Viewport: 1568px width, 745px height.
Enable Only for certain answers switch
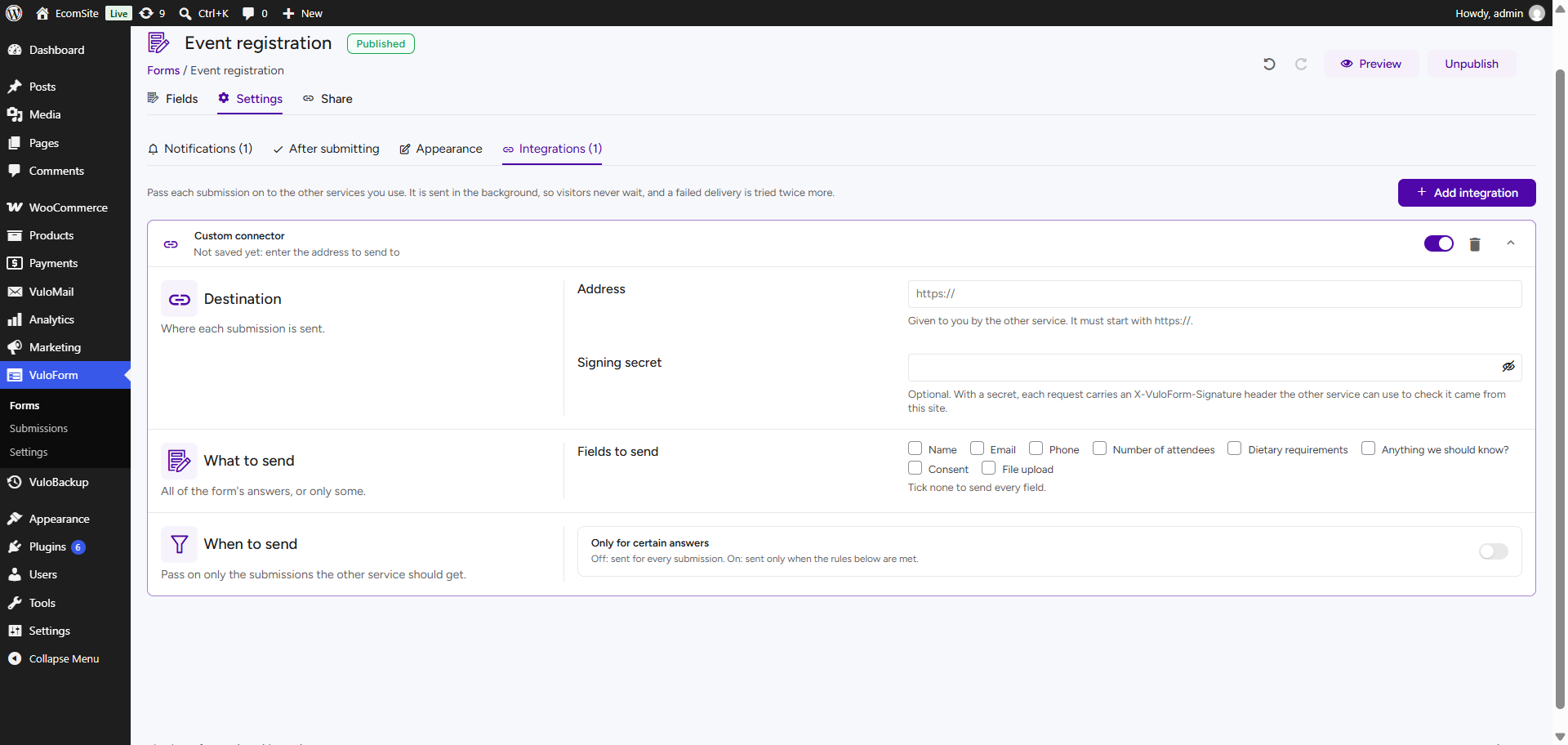pyautogui.click(x=1493, y=551)
